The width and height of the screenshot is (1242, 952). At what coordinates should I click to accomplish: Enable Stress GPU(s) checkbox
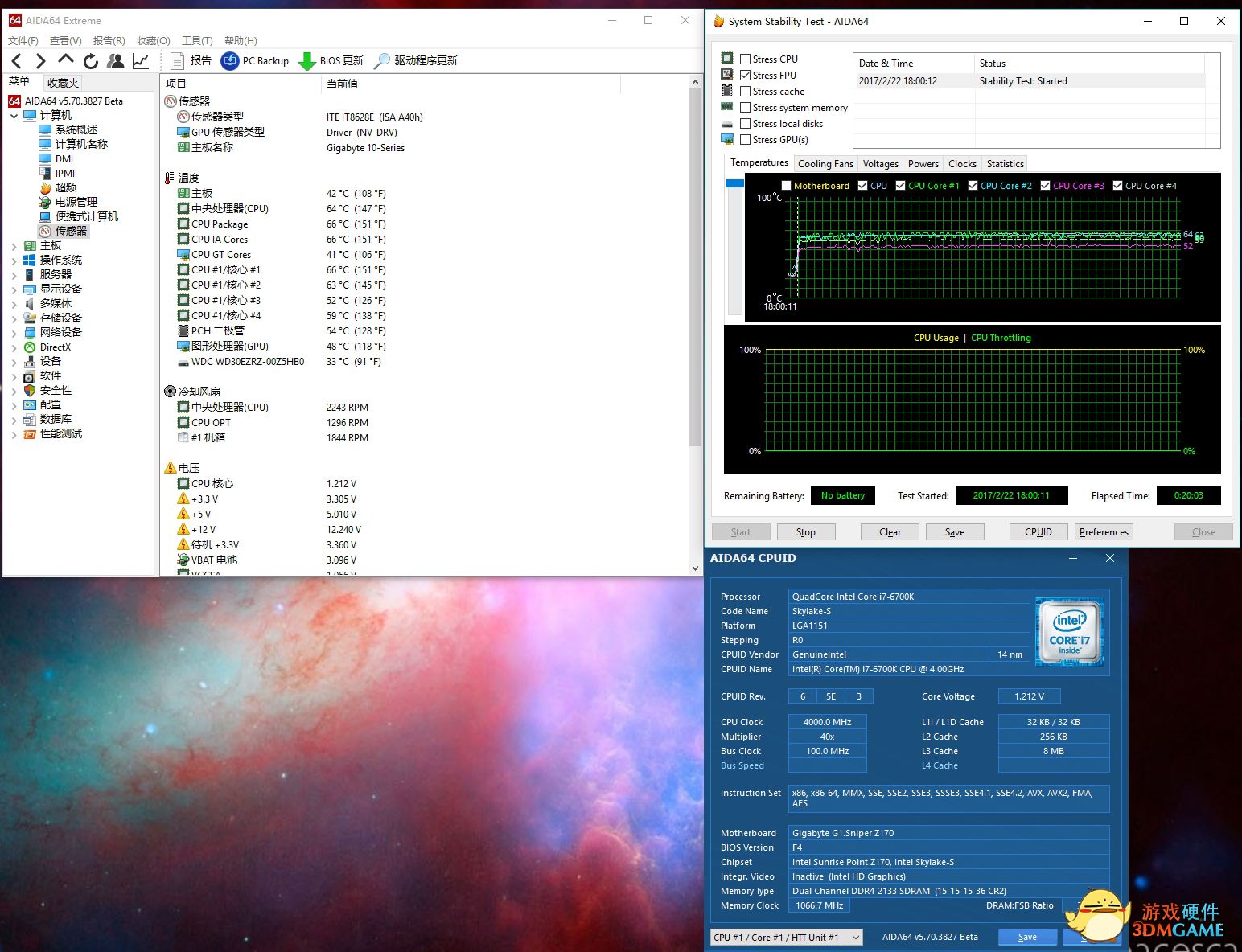[745, 139]
